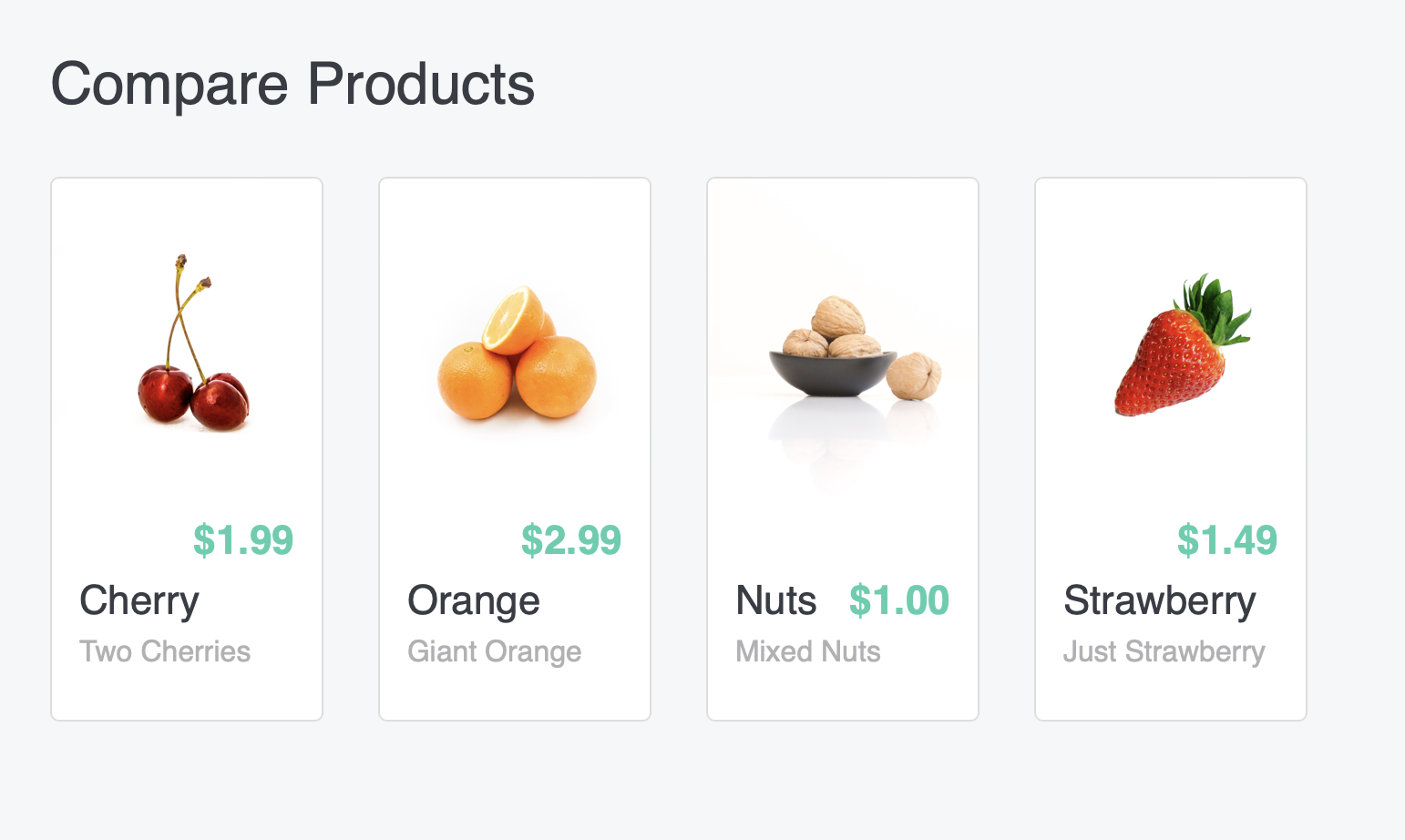The width and height of the screenshot is (1405, 840).
Task: Click the $2.99 price label
Action: (571, 540)
